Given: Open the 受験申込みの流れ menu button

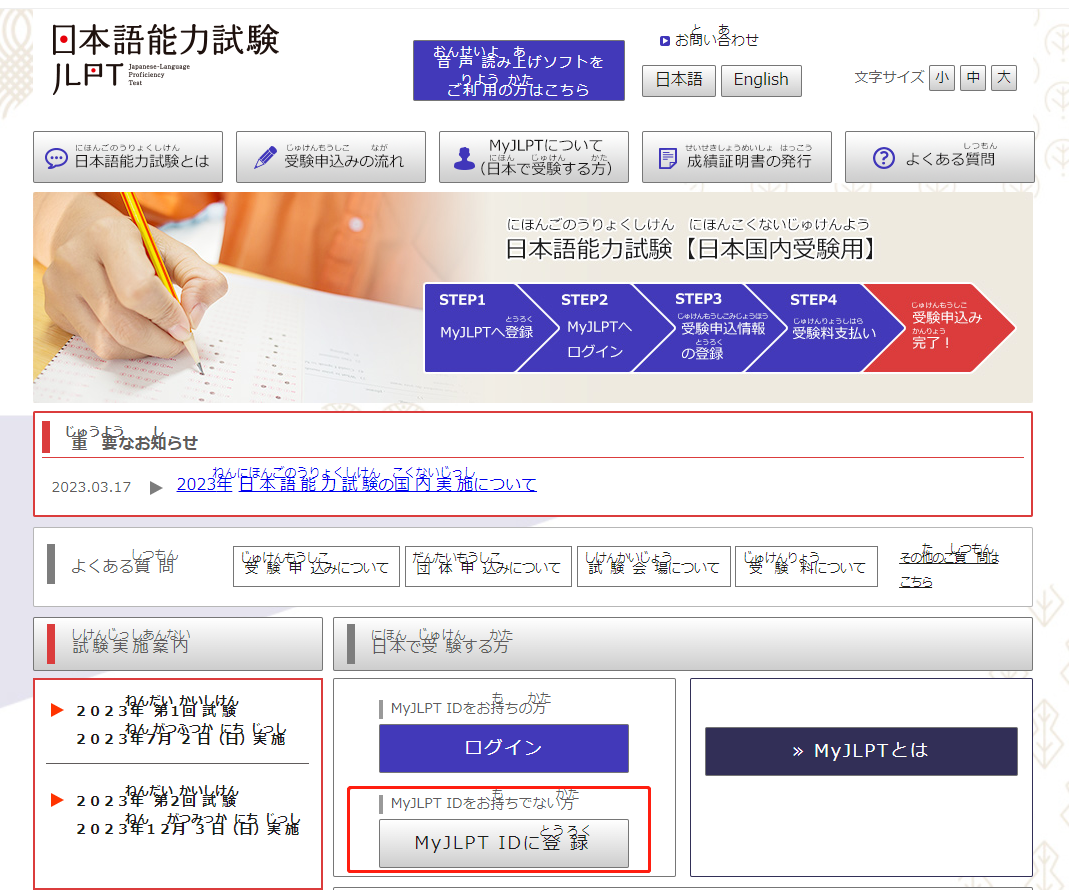Looking at the screenshot, I should (x=331, y=157).
